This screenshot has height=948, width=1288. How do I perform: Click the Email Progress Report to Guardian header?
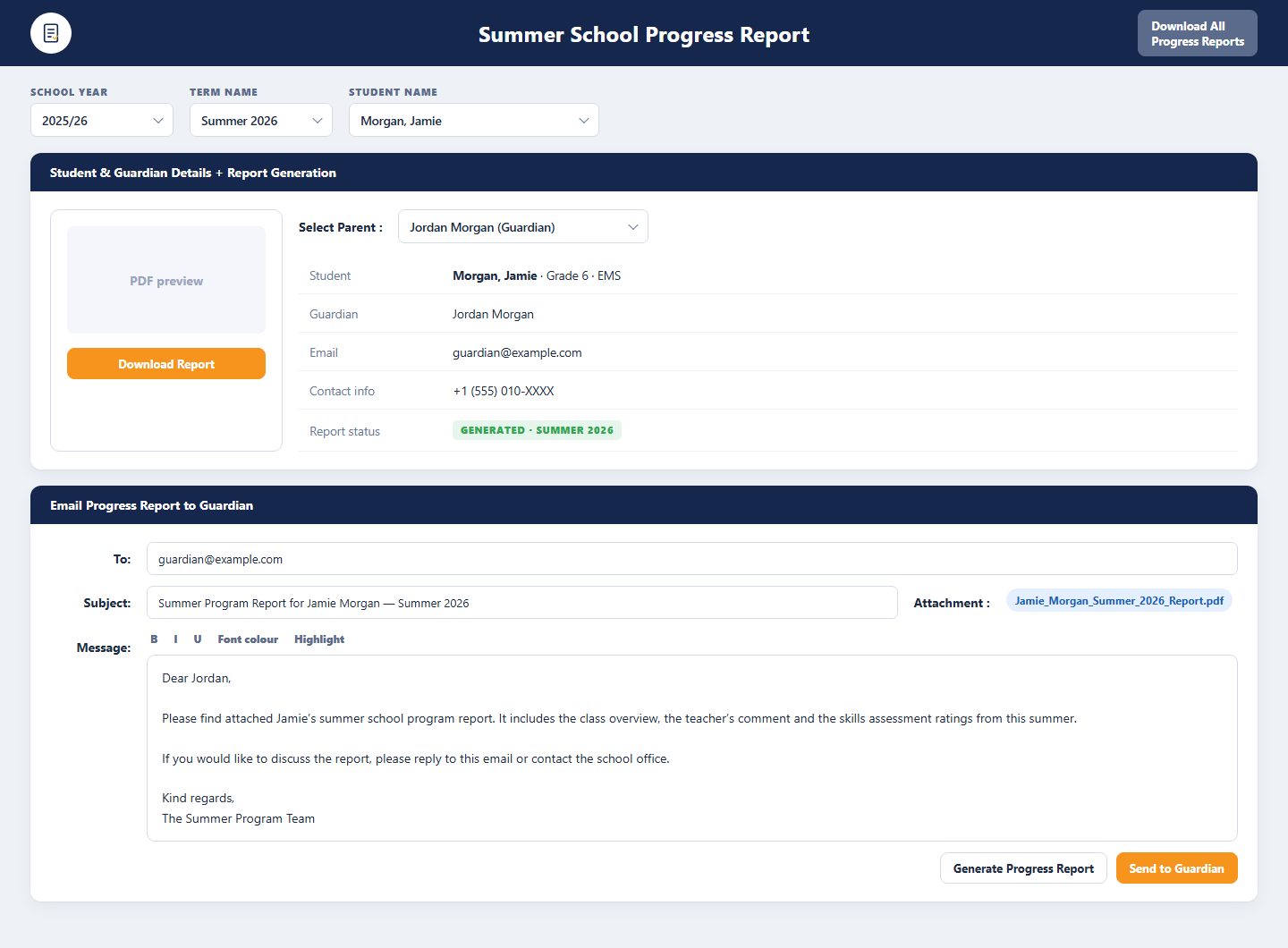point(644,505)
